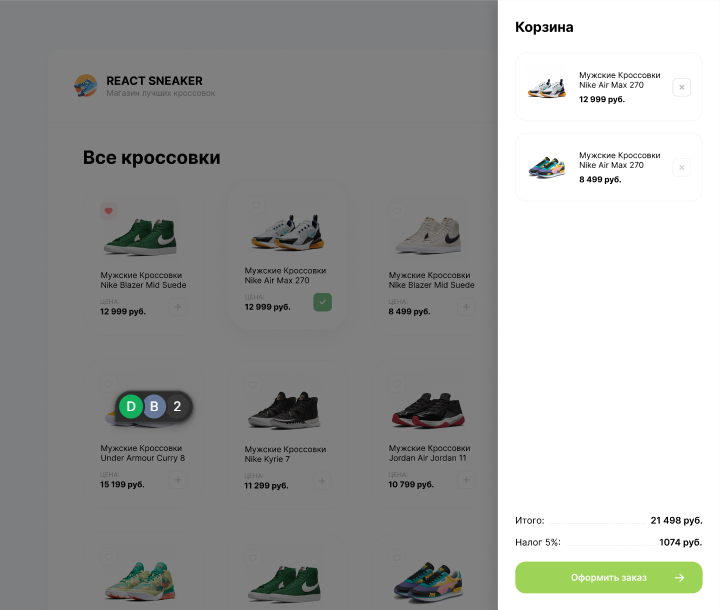
Task: Click the Nike Kyrie 7 product name
Action: 285,454
